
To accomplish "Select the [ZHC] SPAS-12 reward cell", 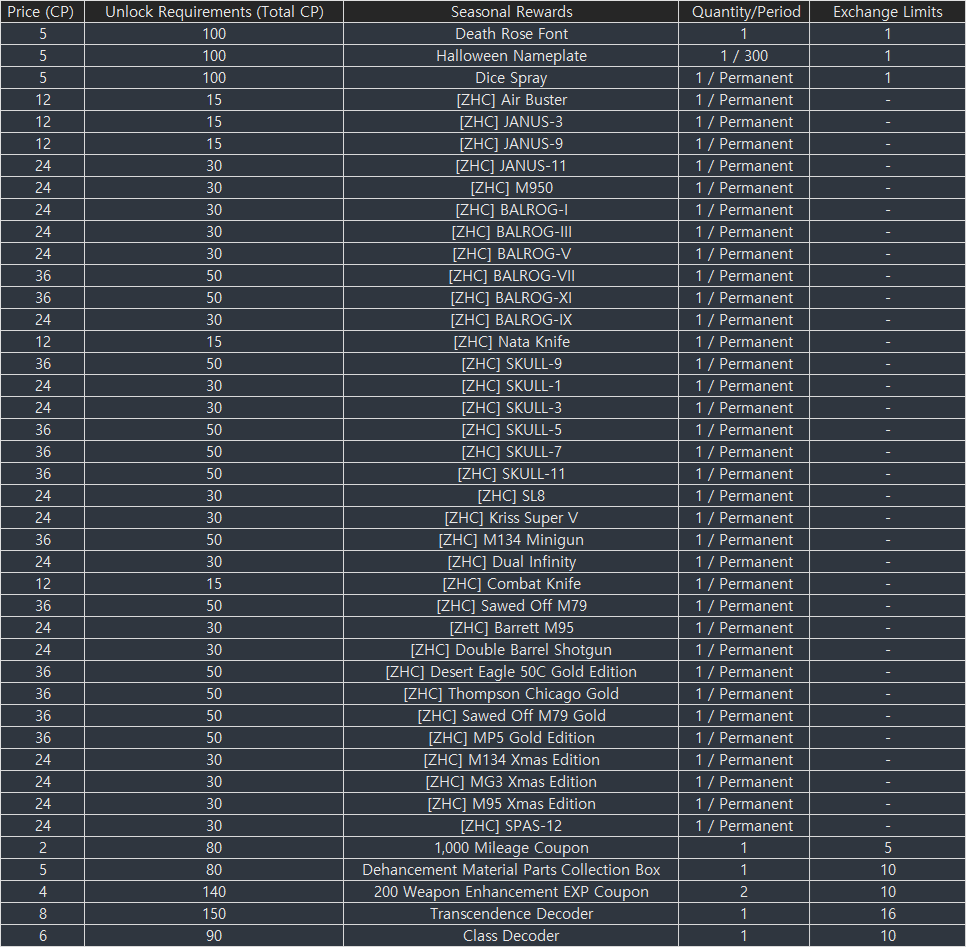I will click(x=511, y=826).
